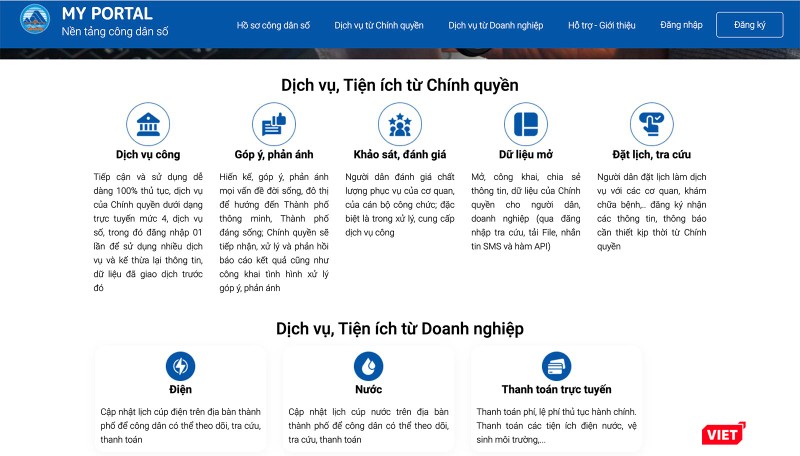This screenshot has width=800, height=456.
Task: Click the Thanh toán phí, lệ phí description
Action: [557, 425]
